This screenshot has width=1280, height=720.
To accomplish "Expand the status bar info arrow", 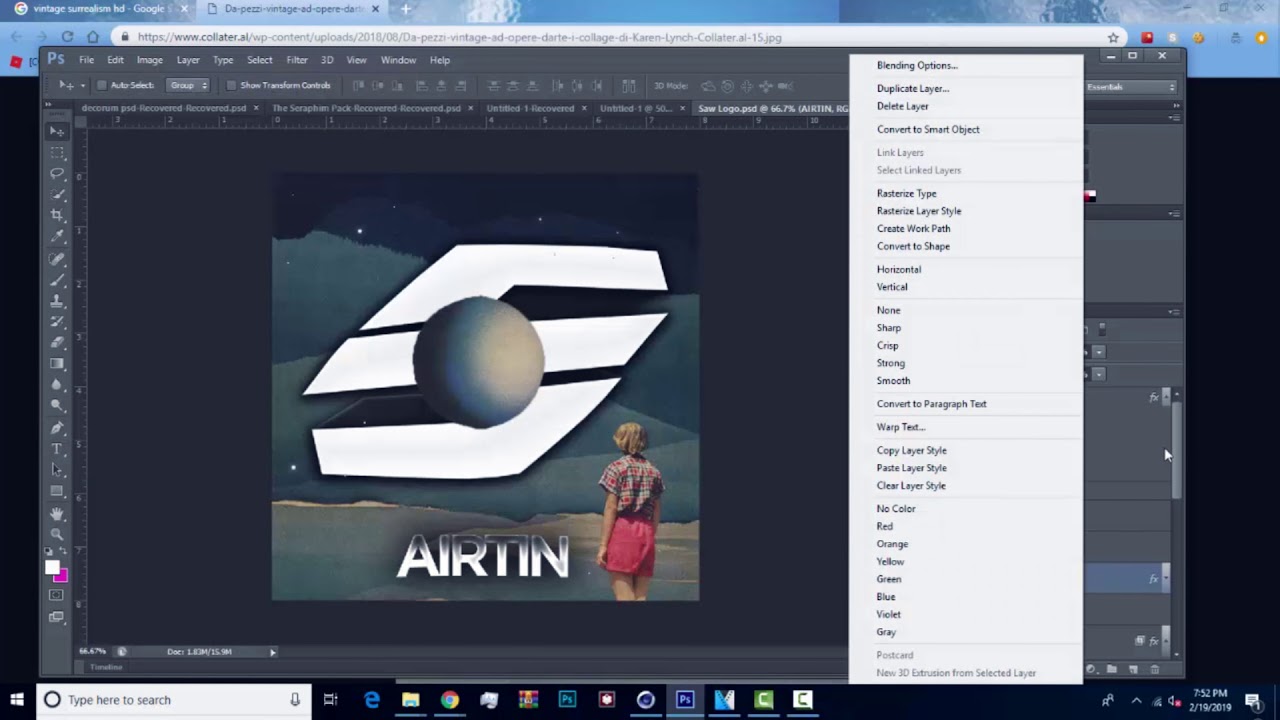I will pos(272,652).
